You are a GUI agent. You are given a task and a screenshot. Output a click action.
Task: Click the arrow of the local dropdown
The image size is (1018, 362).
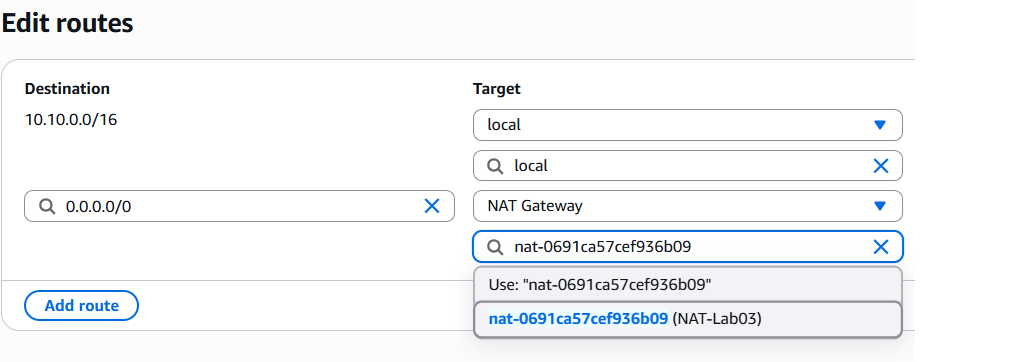[x=880, y=125]
